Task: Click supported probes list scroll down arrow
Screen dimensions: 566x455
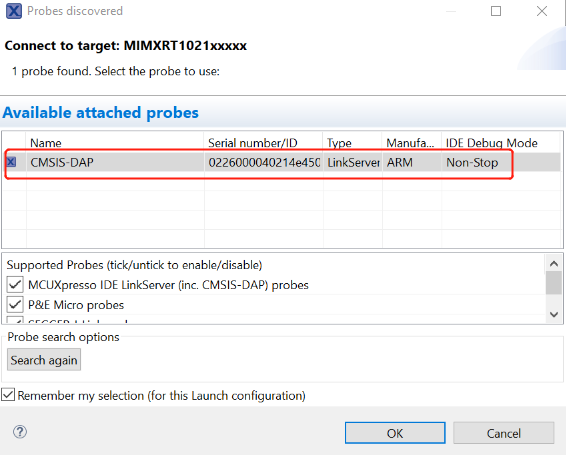Action: tap(554, 314)
